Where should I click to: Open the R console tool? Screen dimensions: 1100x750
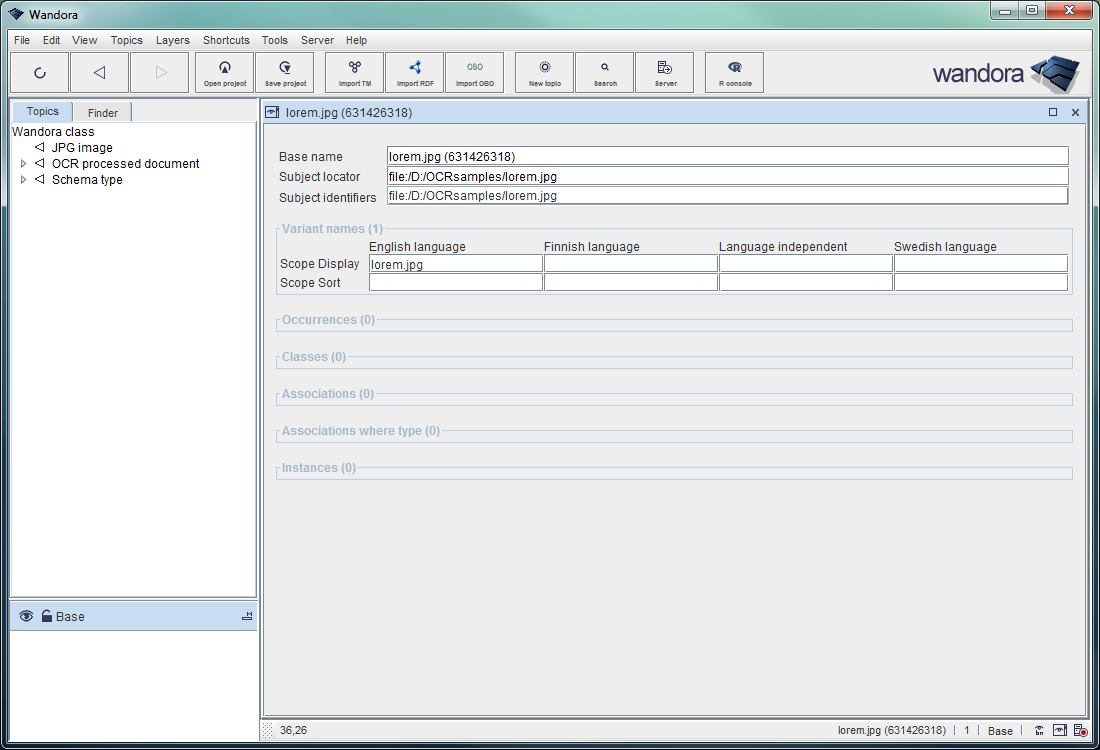point(734,72)
